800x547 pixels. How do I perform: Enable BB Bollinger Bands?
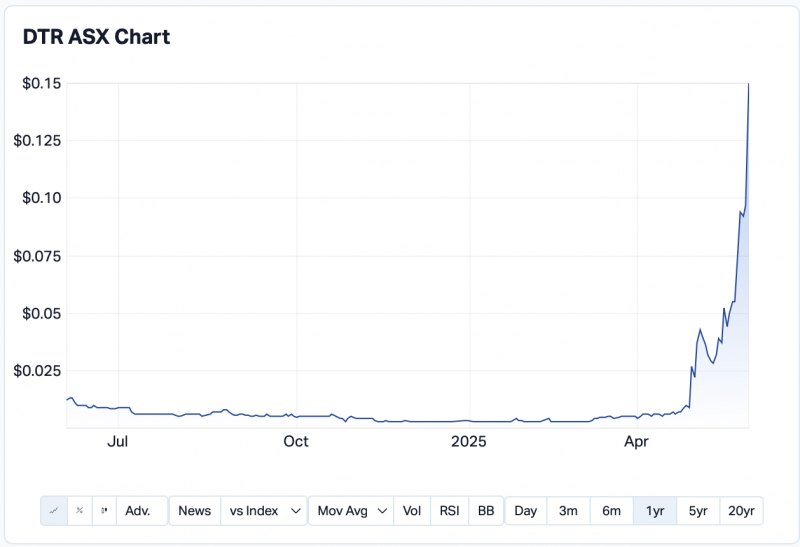[486, 511]
